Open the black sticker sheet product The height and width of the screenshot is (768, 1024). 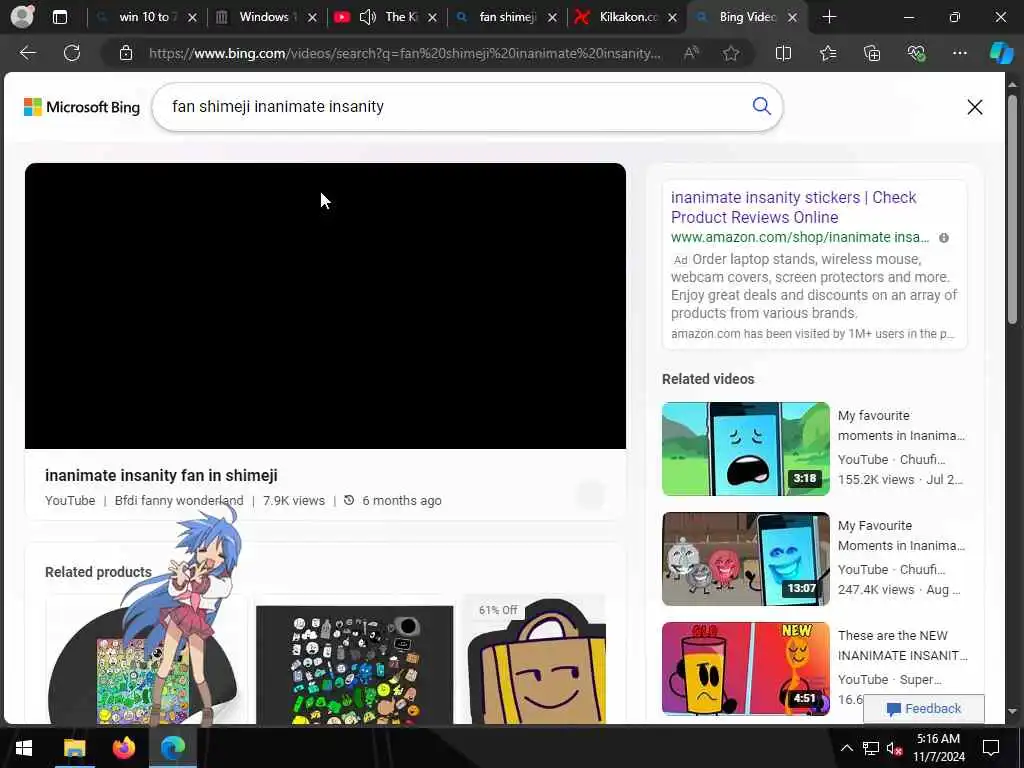354,665
